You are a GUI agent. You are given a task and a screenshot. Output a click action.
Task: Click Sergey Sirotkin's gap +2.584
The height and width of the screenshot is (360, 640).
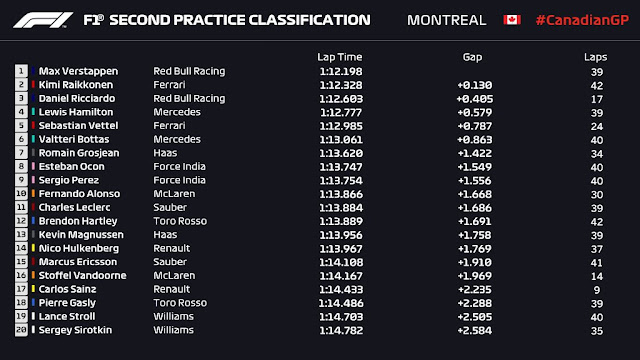475,330
